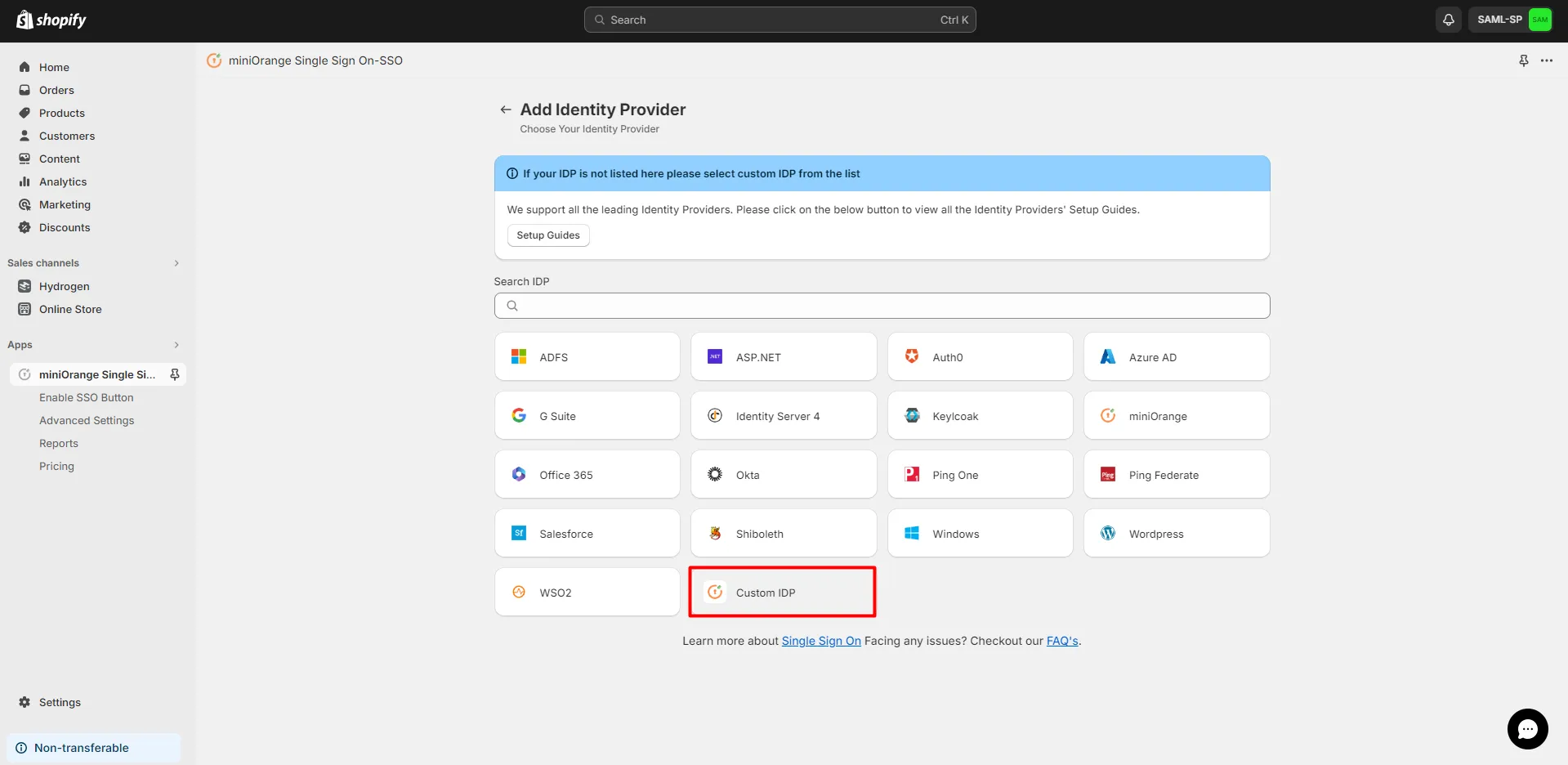The height and width of the screenshot is (765, 1568).
Task: Pin the miniOrange app page
Action: [1523, 60]
